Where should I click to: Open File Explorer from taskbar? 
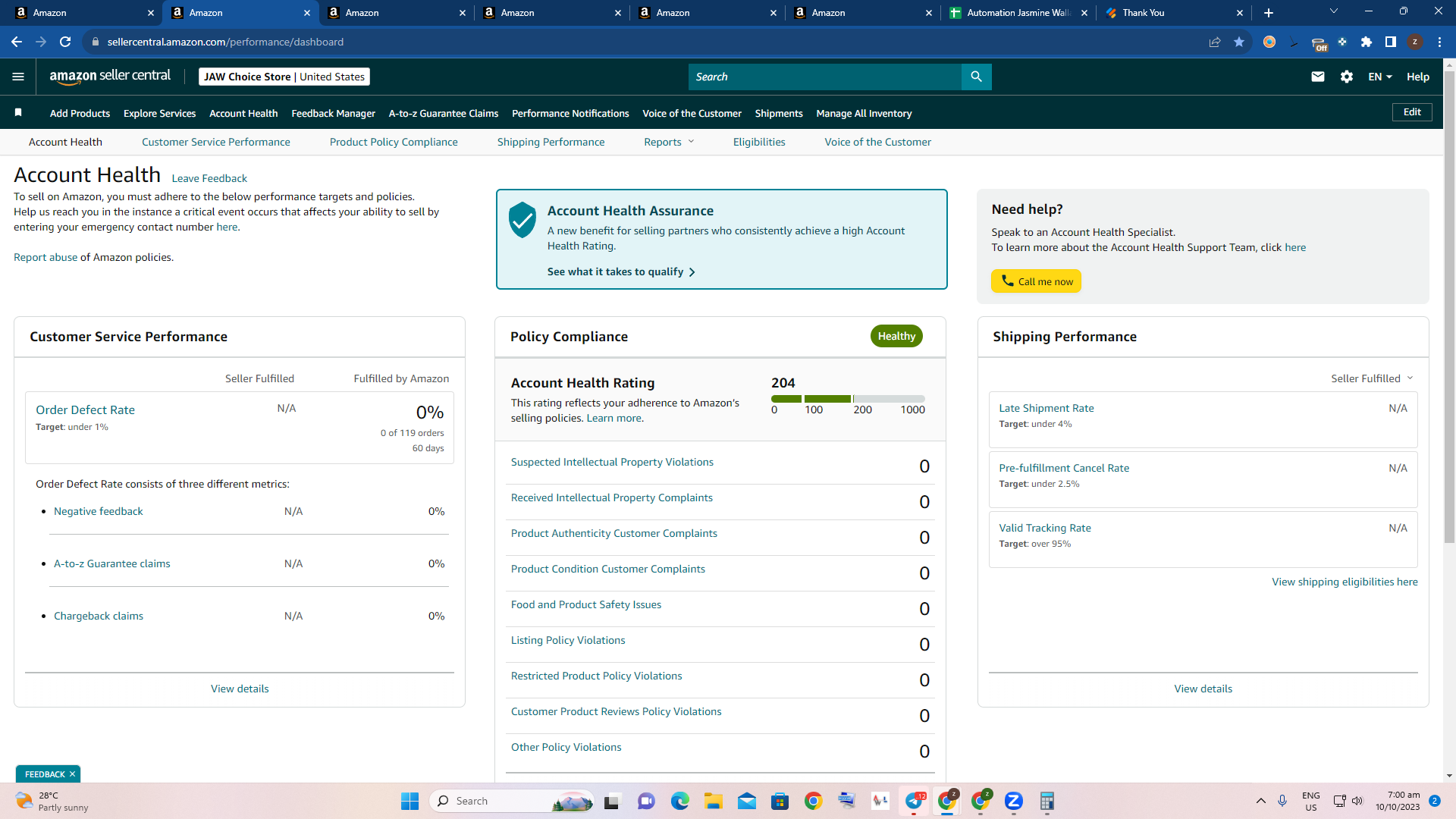(713, 801)
